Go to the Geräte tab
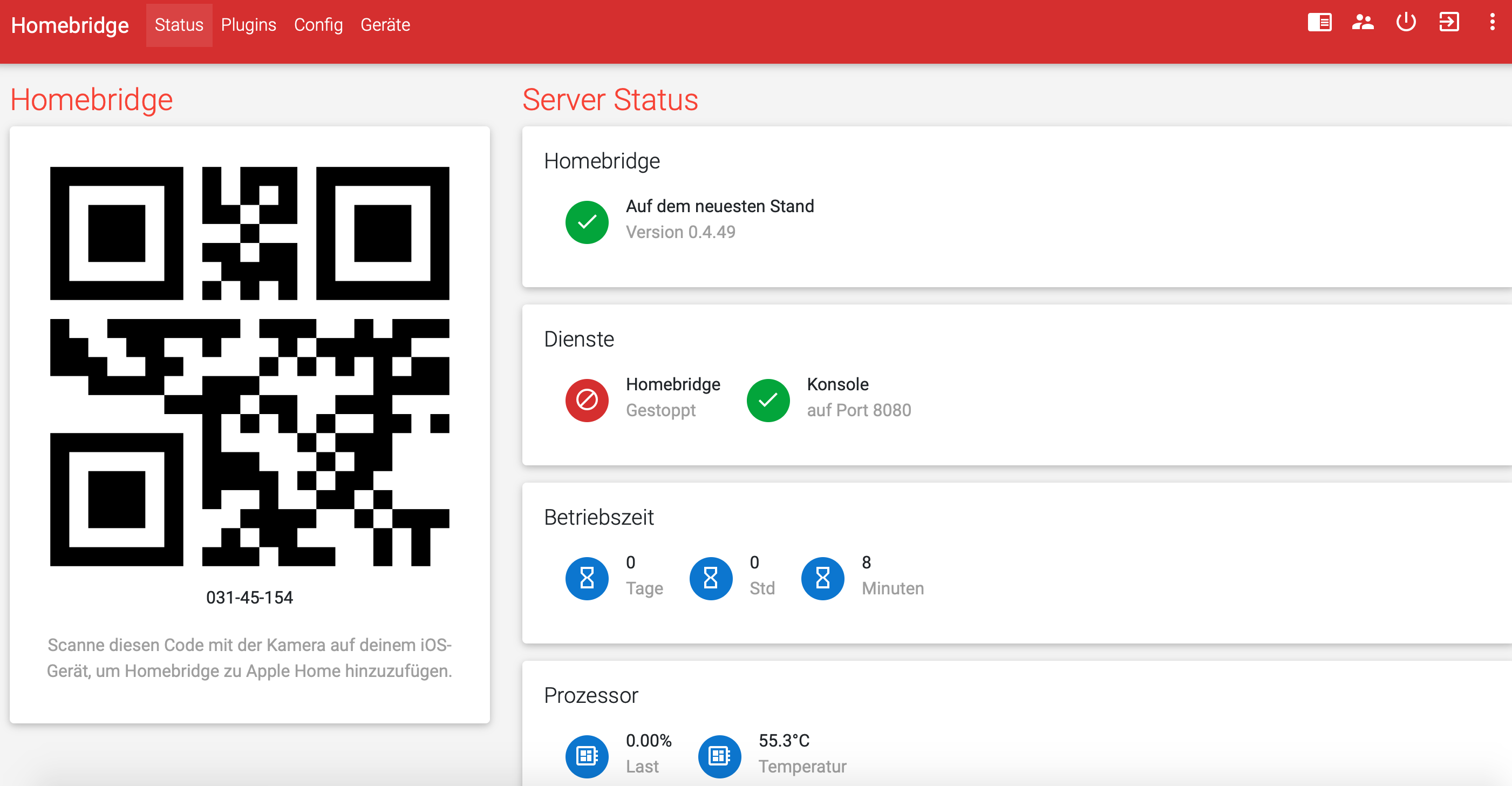1512x786 pixels. tap(385, 25)
